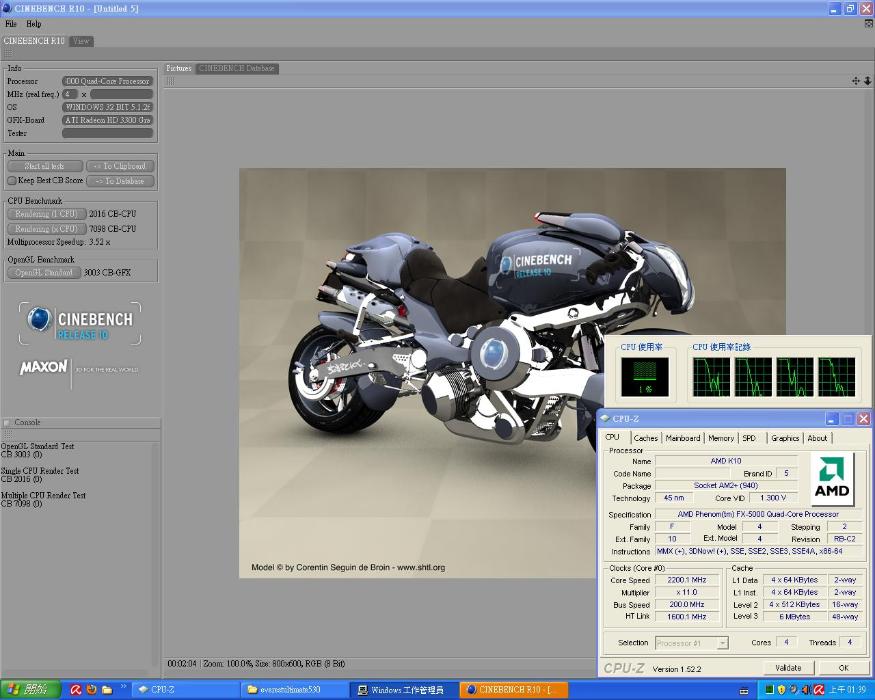
Task: Open the File menu
Action: click(x=11, y=24)
